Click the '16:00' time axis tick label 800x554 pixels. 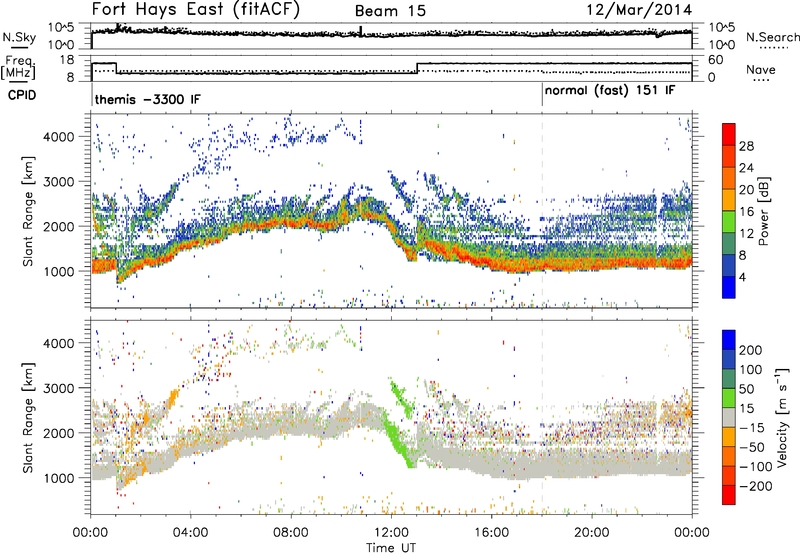coord(491,533)
